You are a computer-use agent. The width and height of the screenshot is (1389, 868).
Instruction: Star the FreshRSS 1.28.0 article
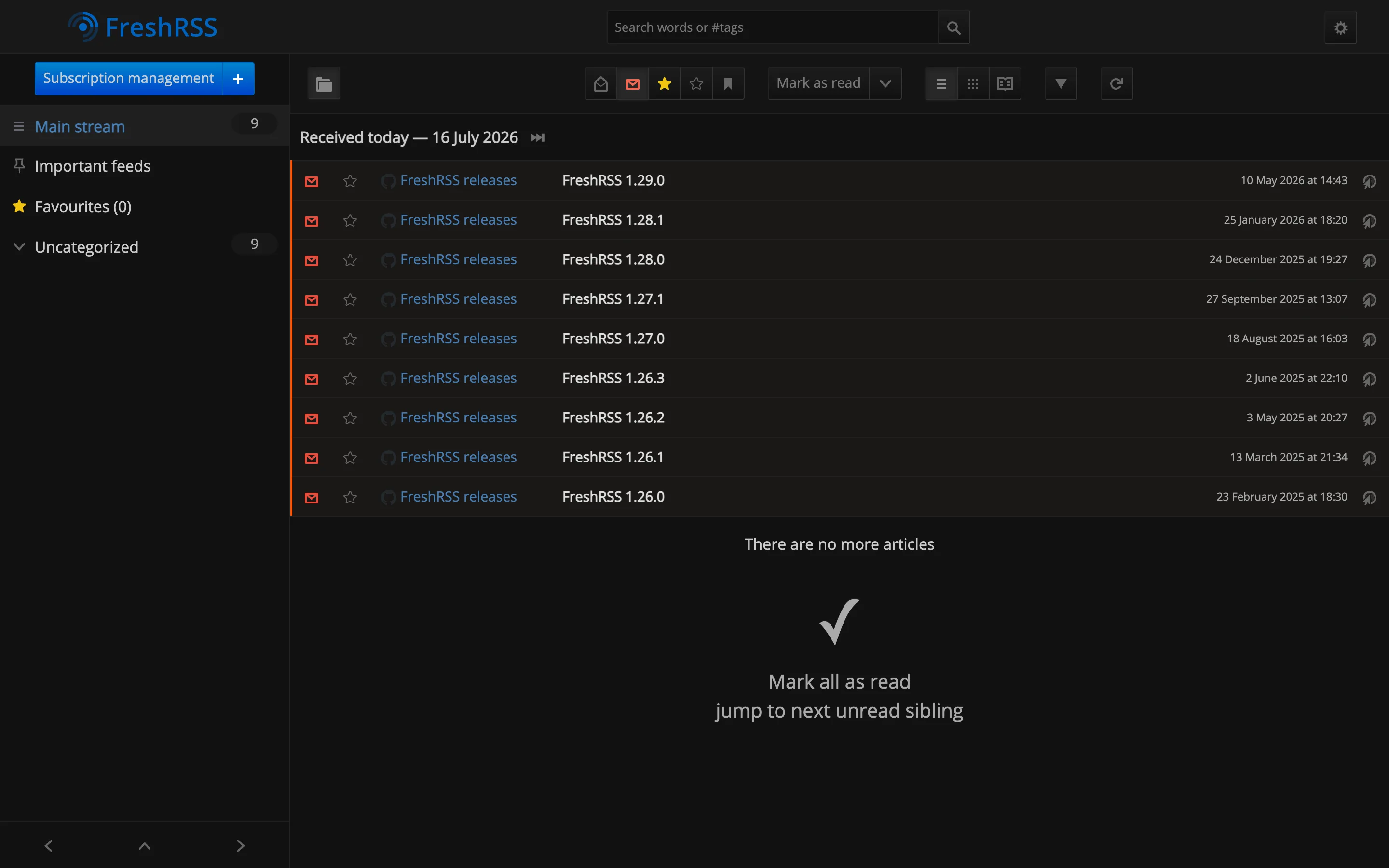point(350,260)
